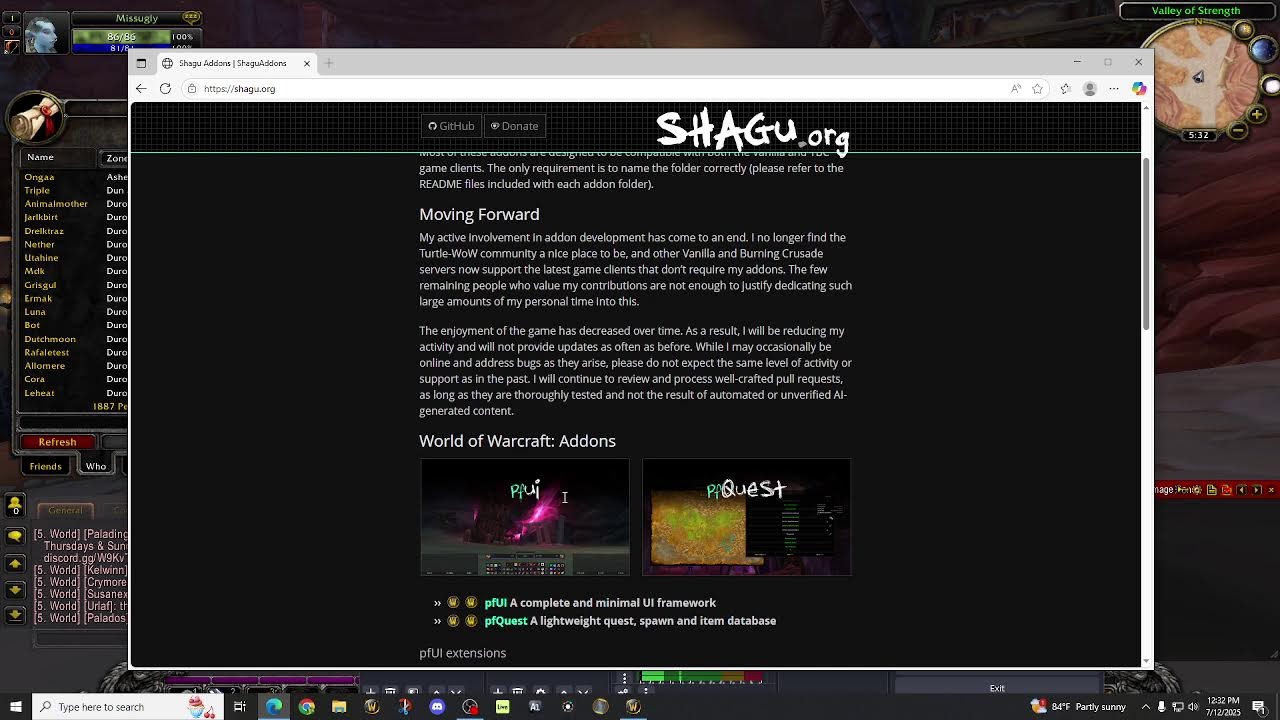Screen dimensions: 1280x720
Task: Close the Shagu Addons browser tab
Action: tap(307, 63)
